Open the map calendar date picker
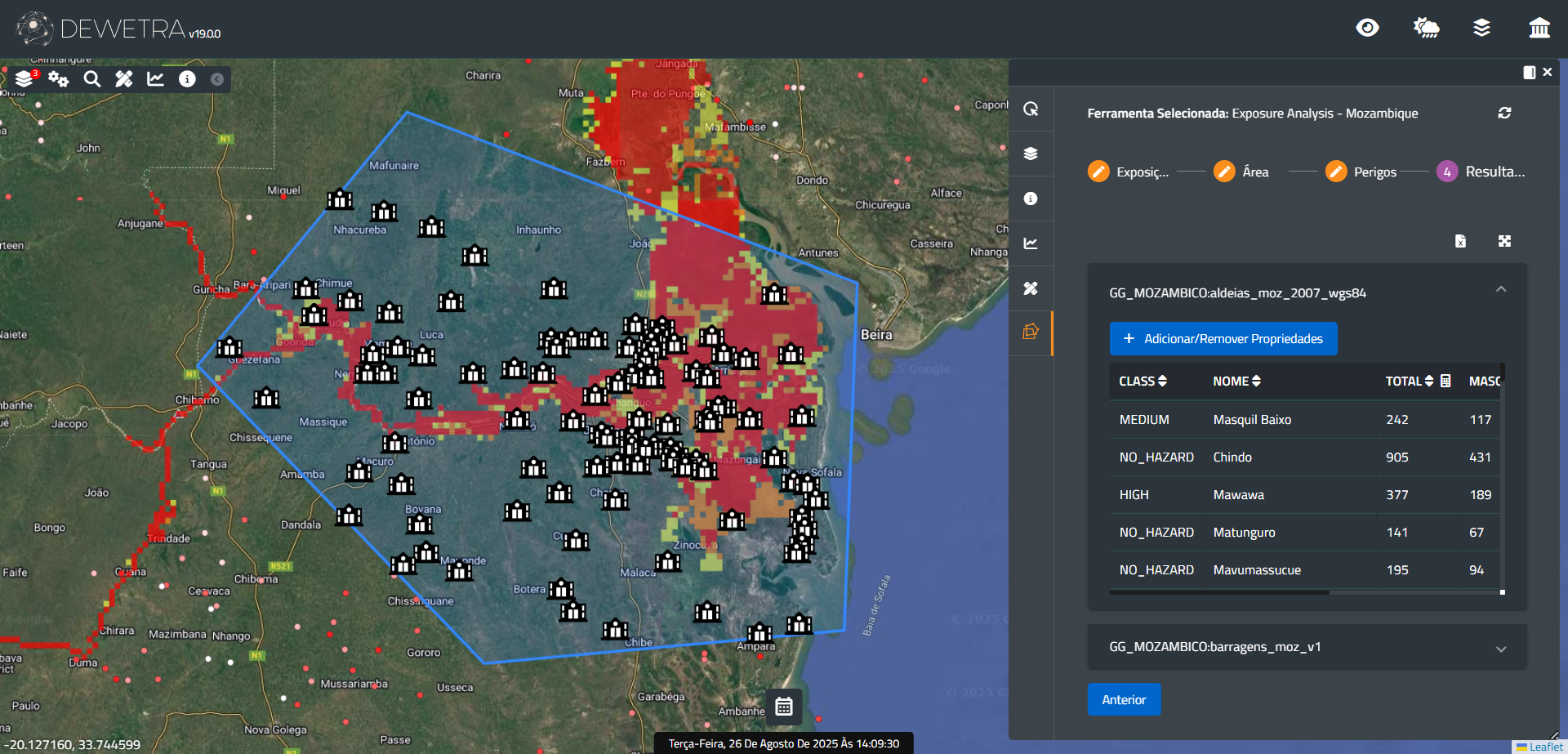 coord(784,707)
